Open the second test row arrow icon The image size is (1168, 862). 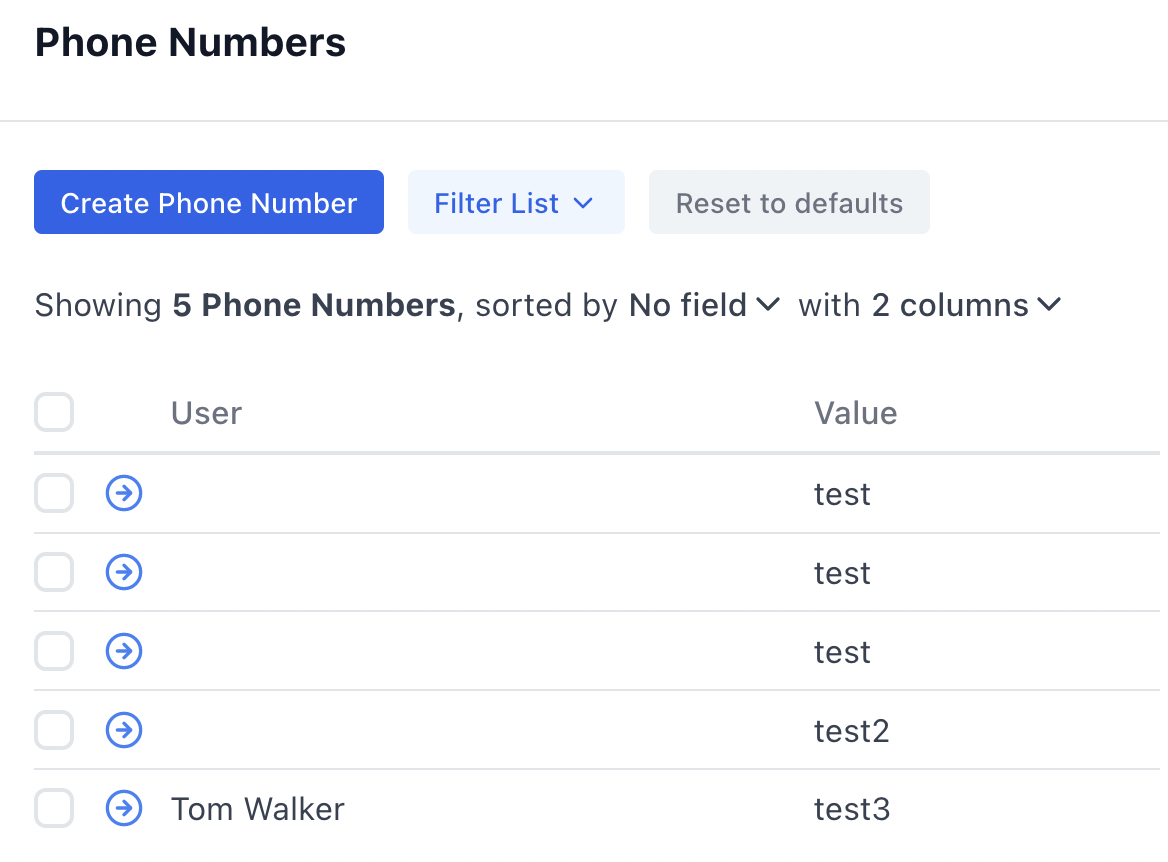124,572
